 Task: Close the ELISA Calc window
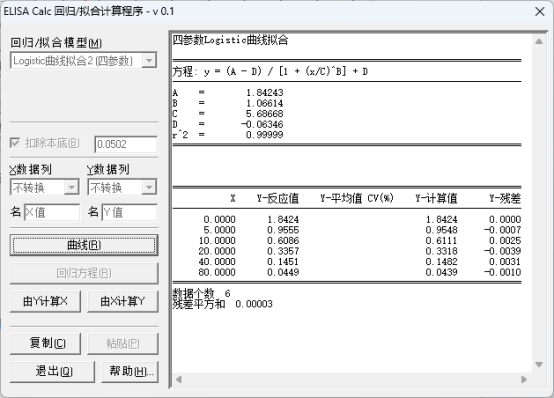coord(540,12)
